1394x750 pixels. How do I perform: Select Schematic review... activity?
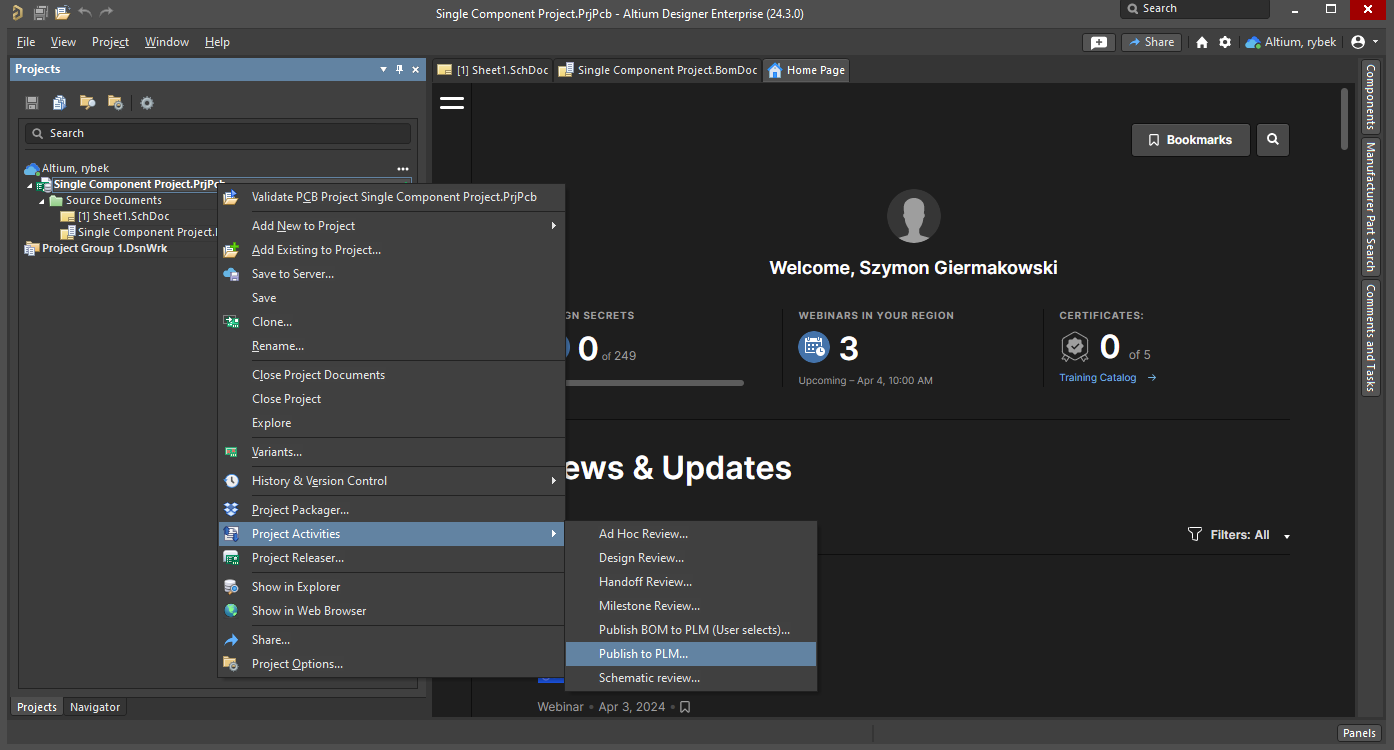click(691, 678)
